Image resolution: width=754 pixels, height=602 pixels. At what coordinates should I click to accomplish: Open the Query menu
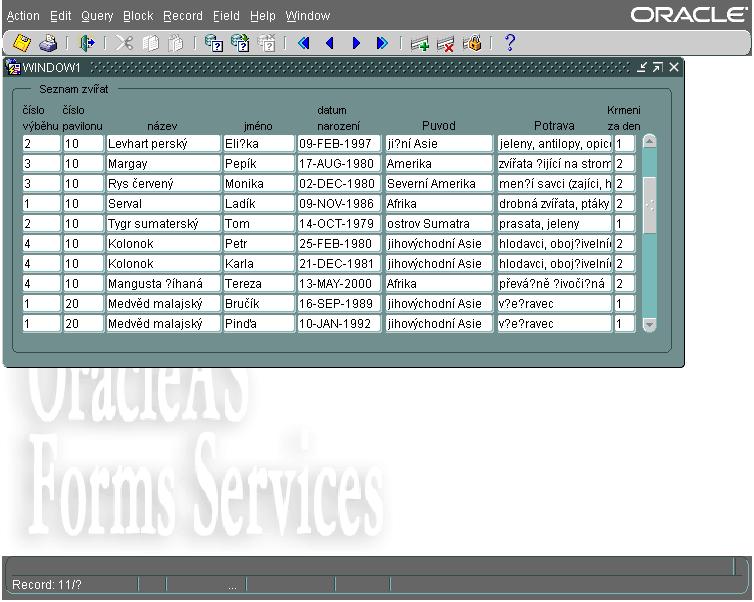97,16
